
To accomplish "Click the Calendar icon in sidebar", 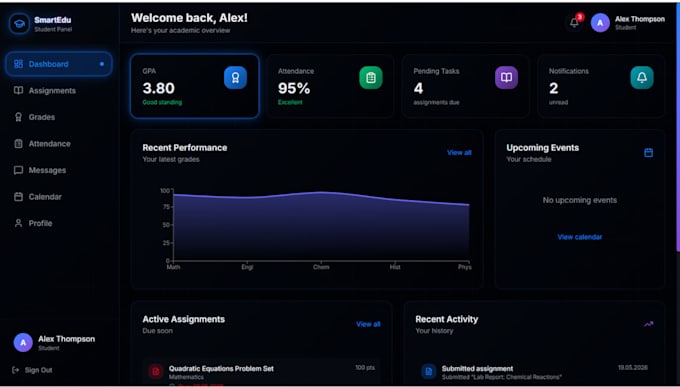I will [x=18, y=197].
